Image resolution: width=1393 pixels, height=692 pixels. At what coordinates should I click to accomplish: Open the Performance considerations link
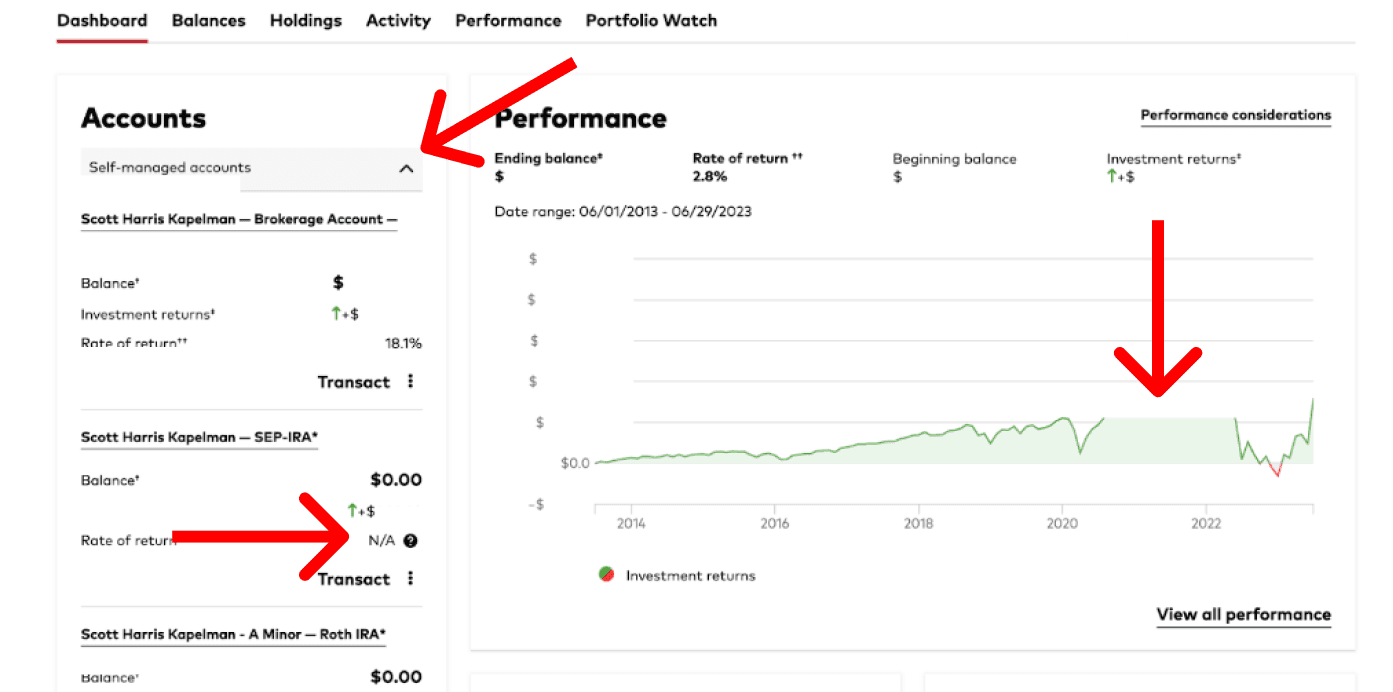1236,115
